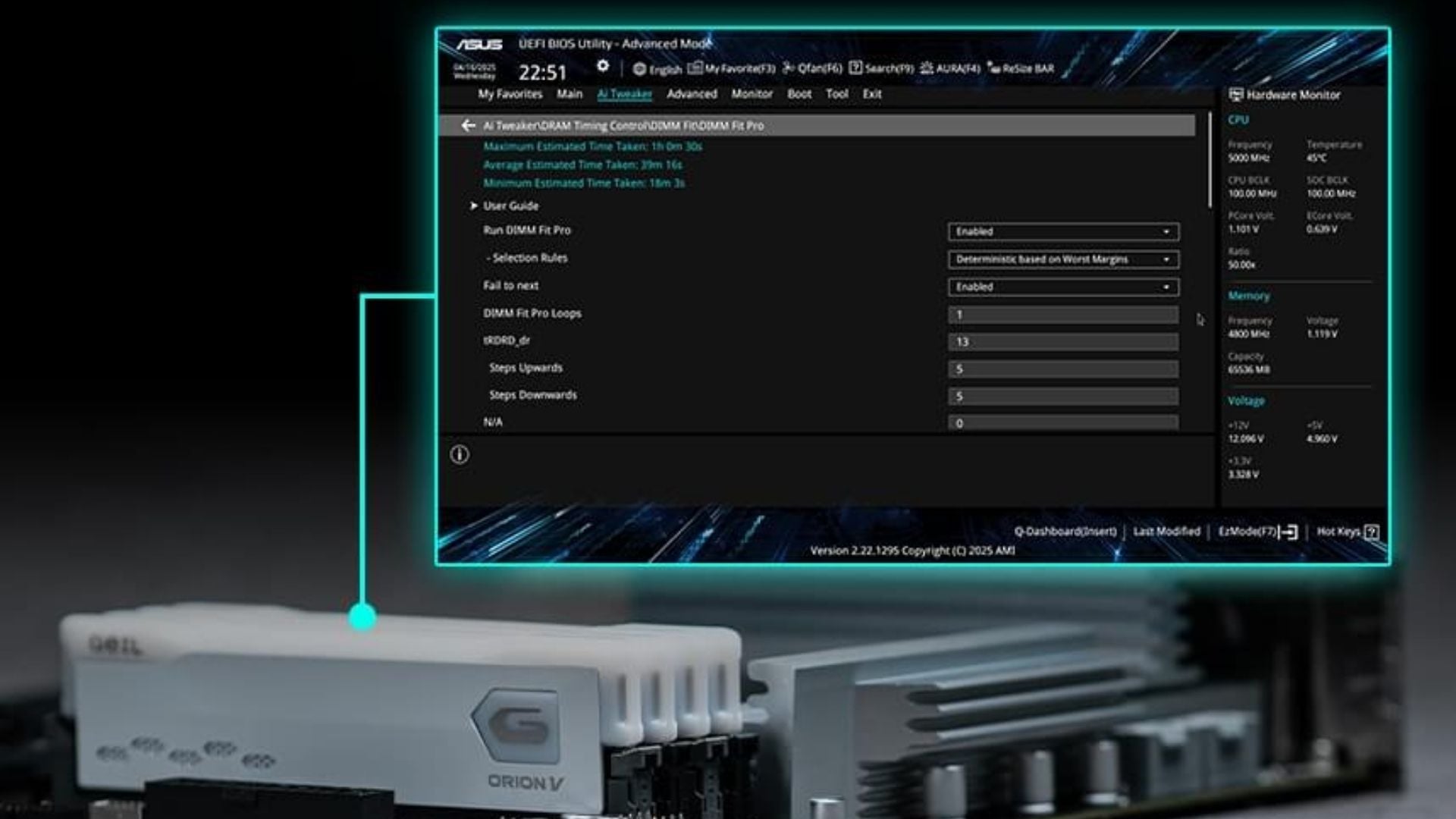Open Hot Keys help

[1348, 532]
